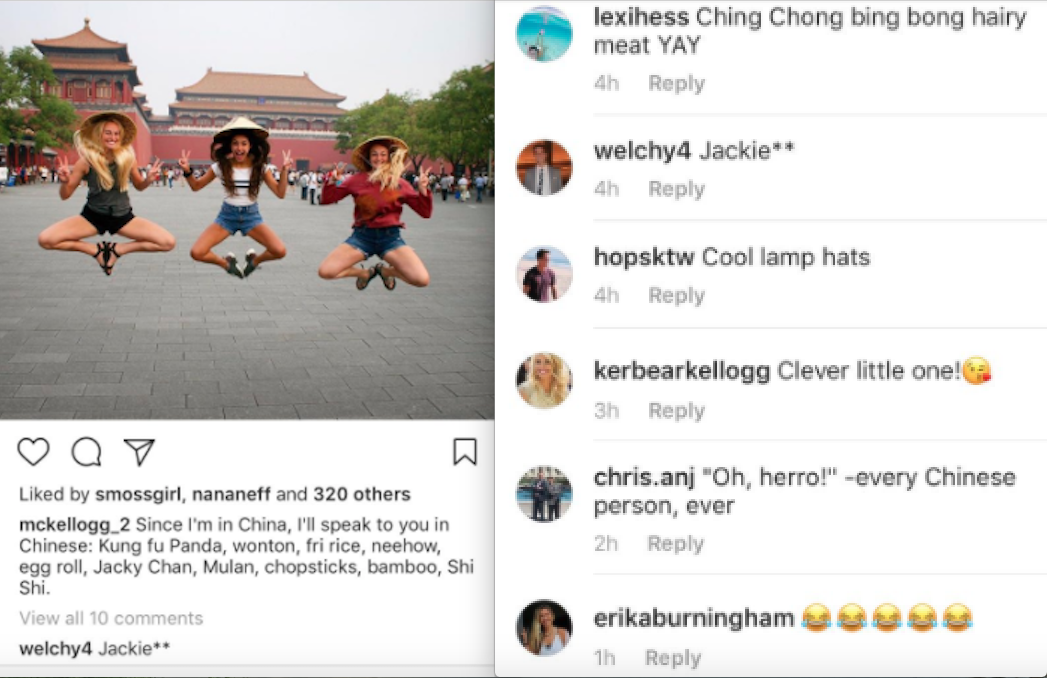Open chris.anj profile avatar
Screen dimensions: 1047x678
pyautogui.click(x=544, y=494)
